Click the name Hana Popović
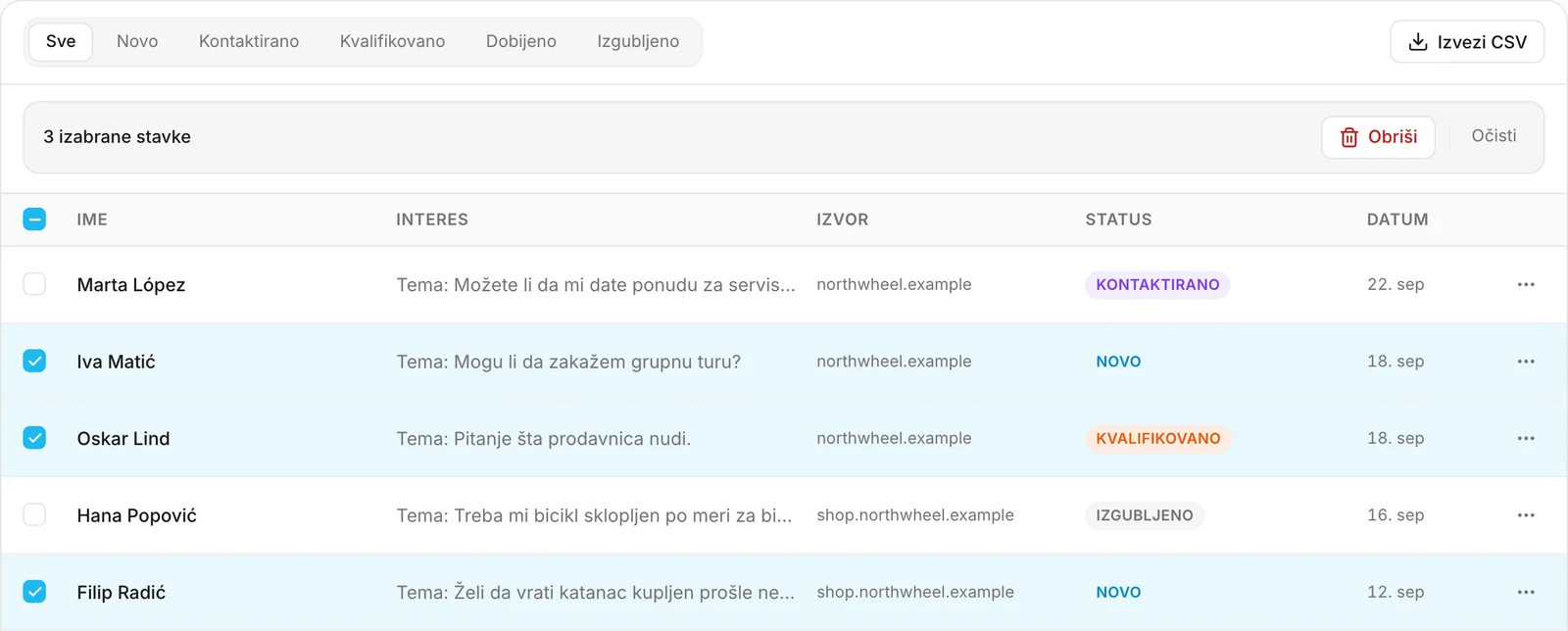Viewport: 1568px width, 631px height. [137, 515]
